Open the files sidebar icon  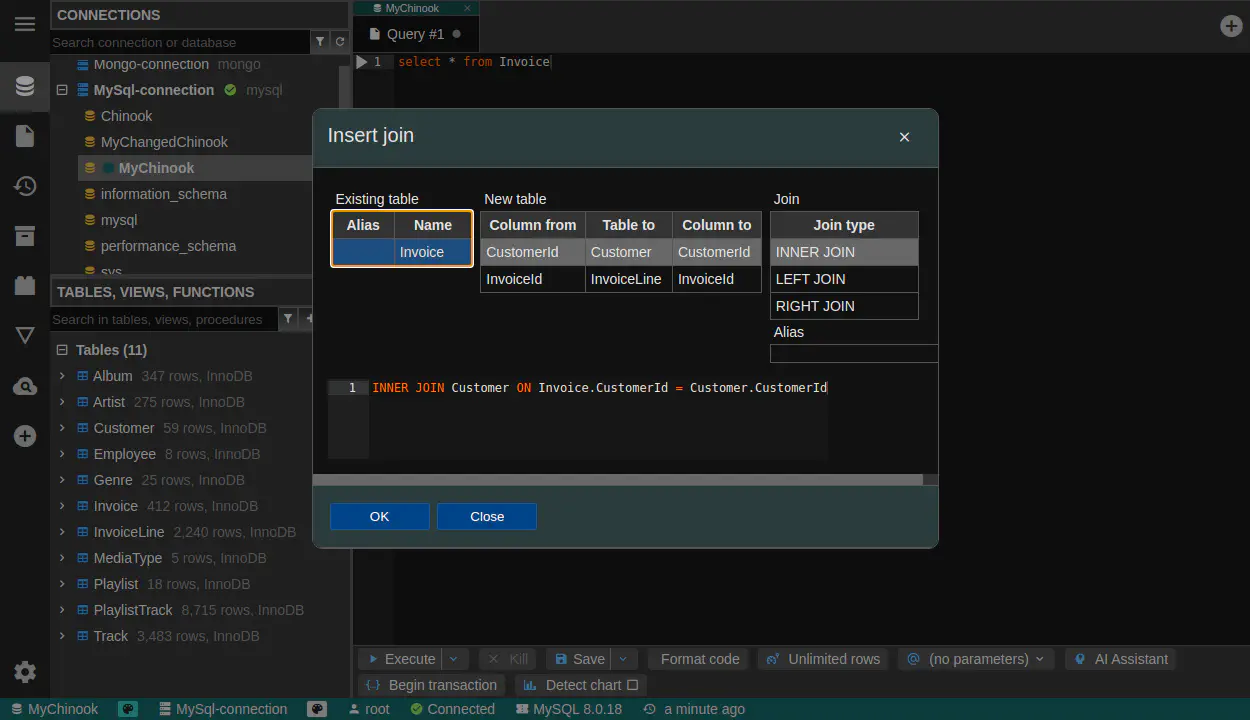[x=25, y=136]
